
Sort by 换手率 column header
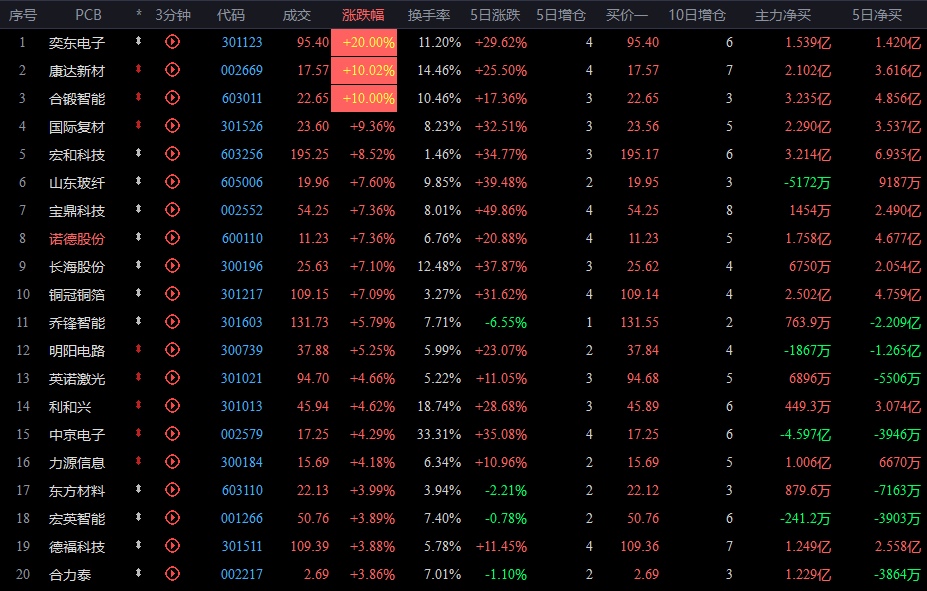pos(429,15)
